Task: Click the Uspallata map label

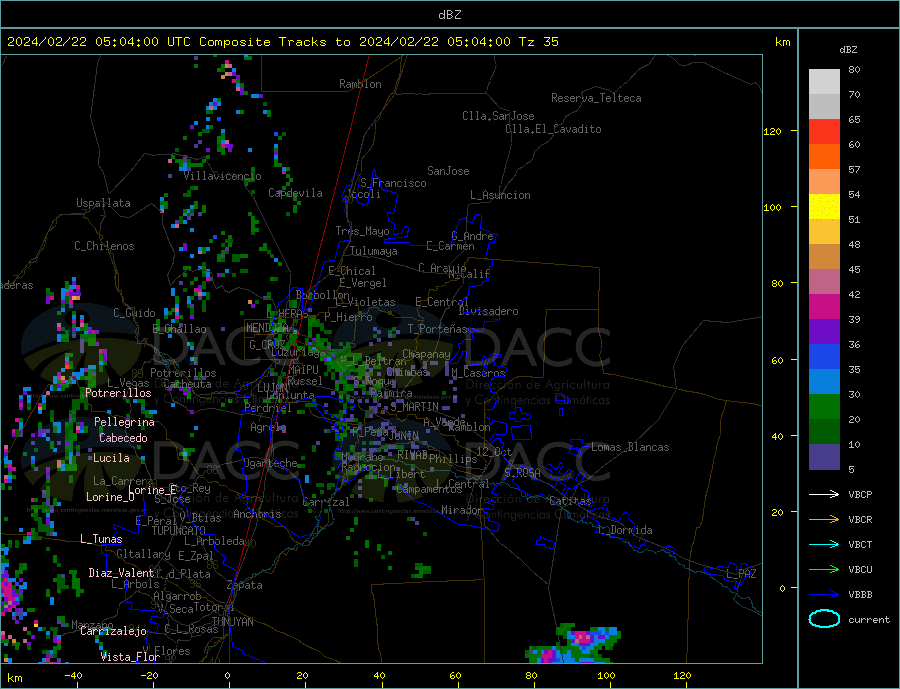Action: (103, 203)
